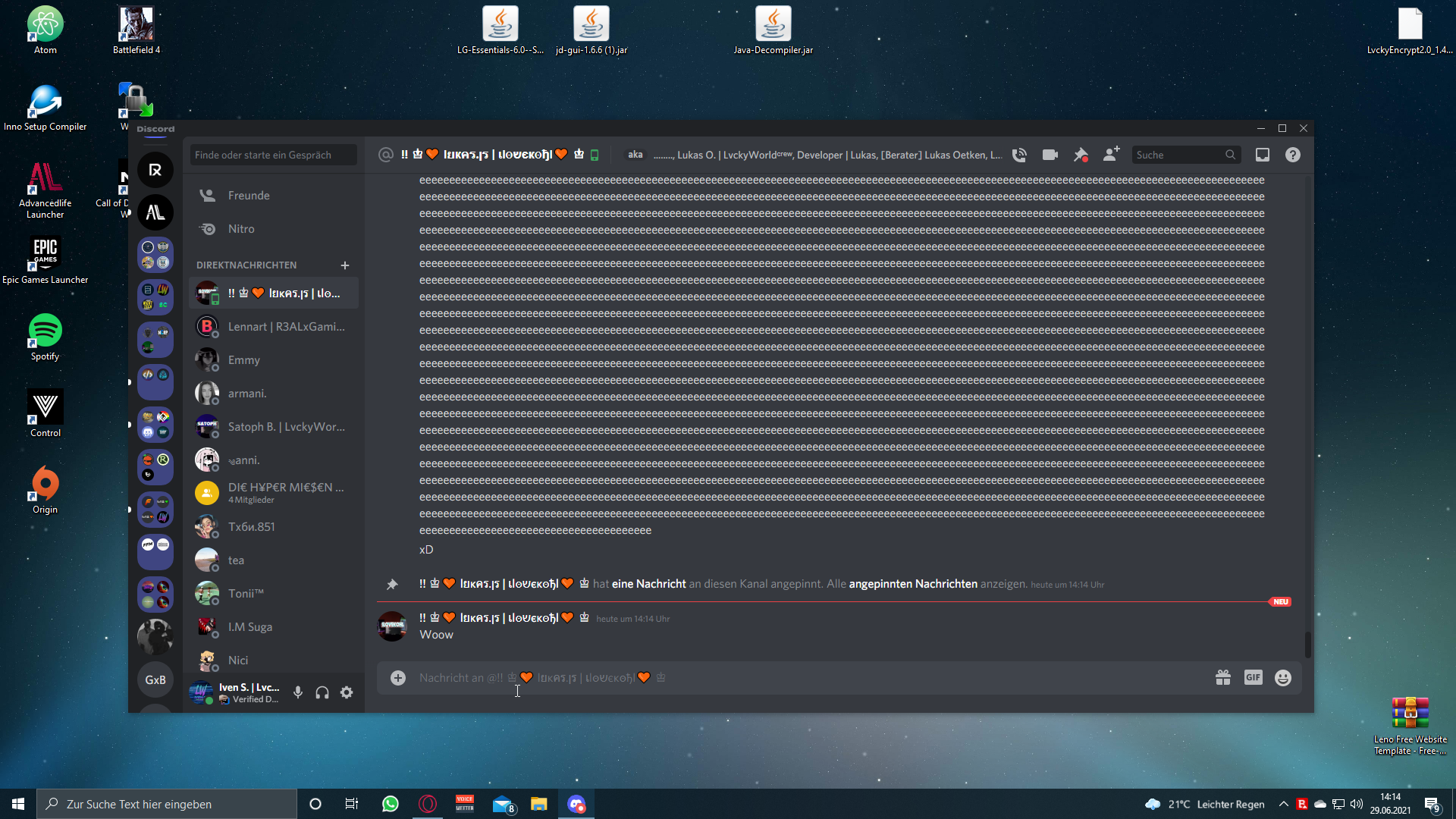Toggle microphone mute

point(298,692)
